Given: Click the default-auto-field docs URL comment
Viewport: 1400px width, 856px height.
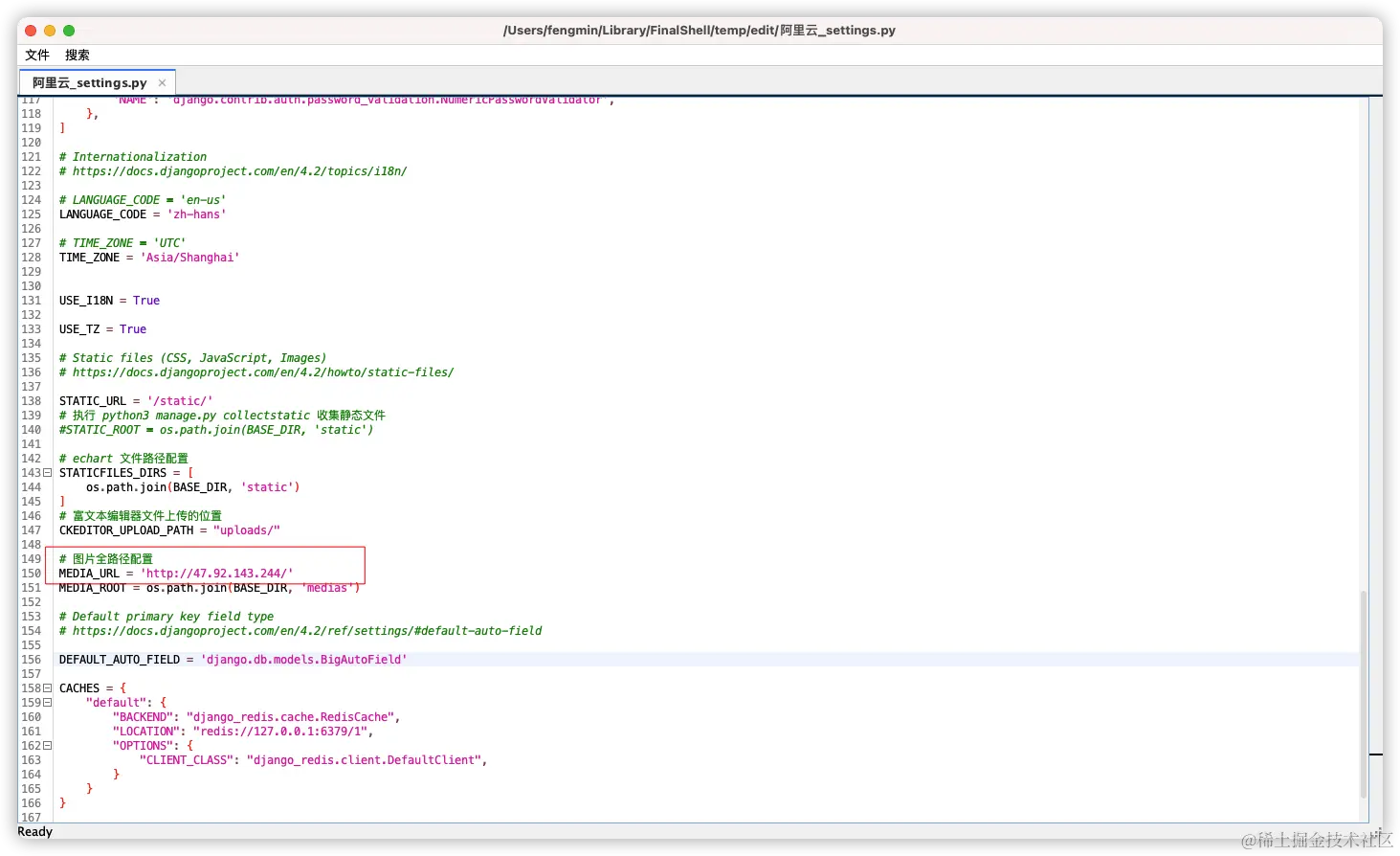Looking at the screenshot, I should click(300, 631).
